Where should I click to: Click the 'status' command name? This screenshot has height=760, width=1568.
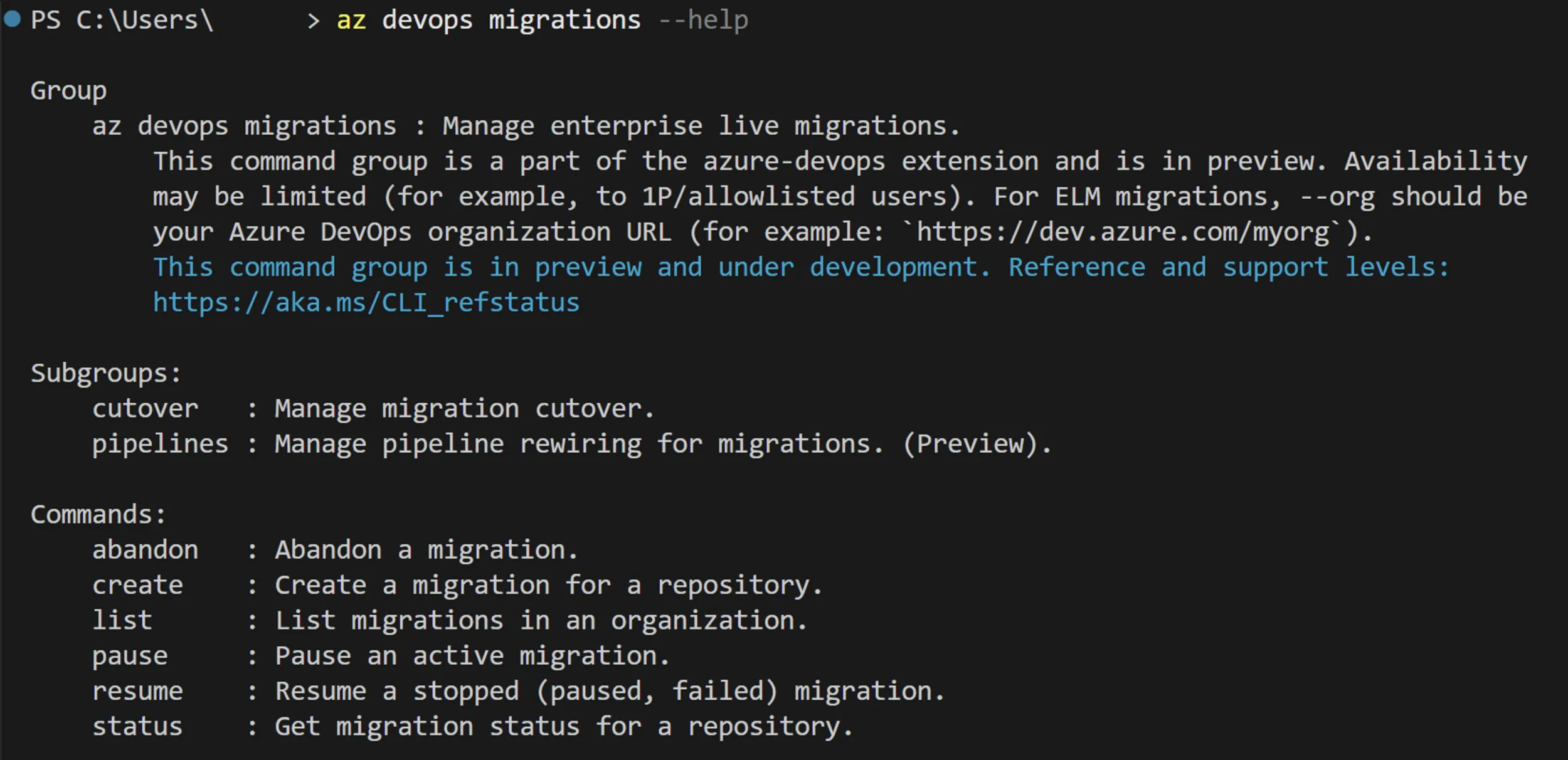coord(138,727)
